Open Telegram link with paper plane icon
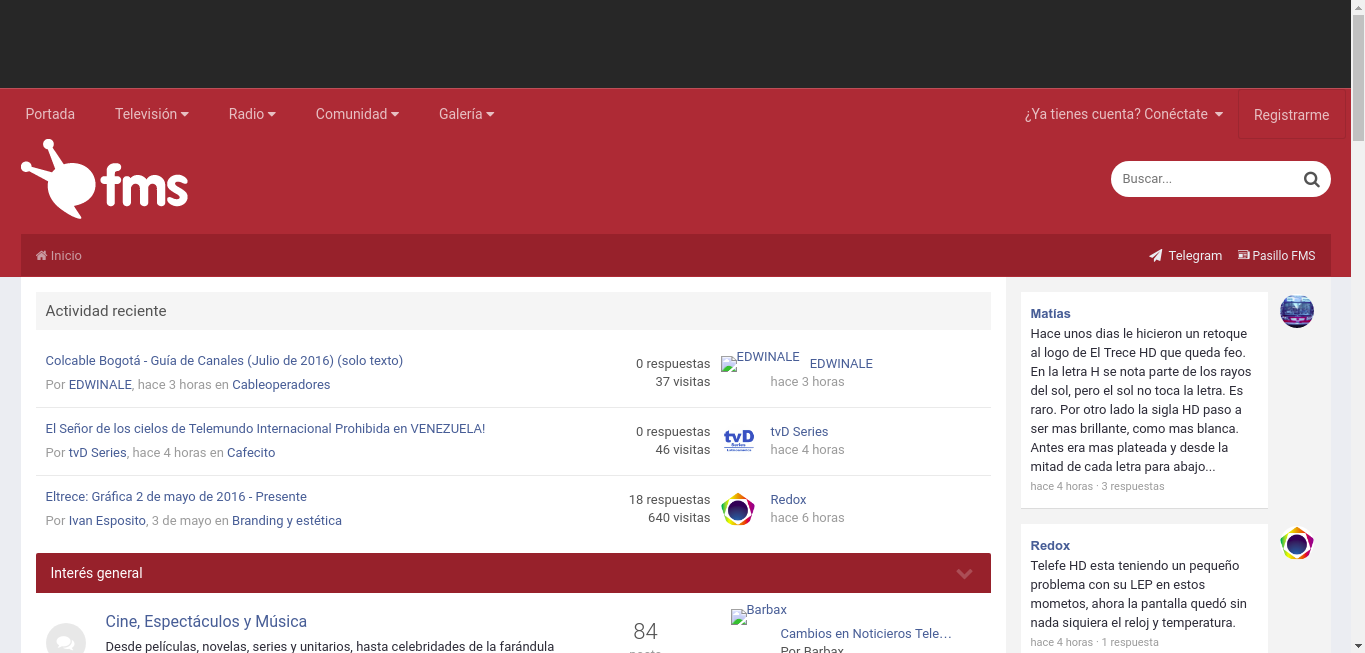 pyautogui.click(x=1185, y=256)
